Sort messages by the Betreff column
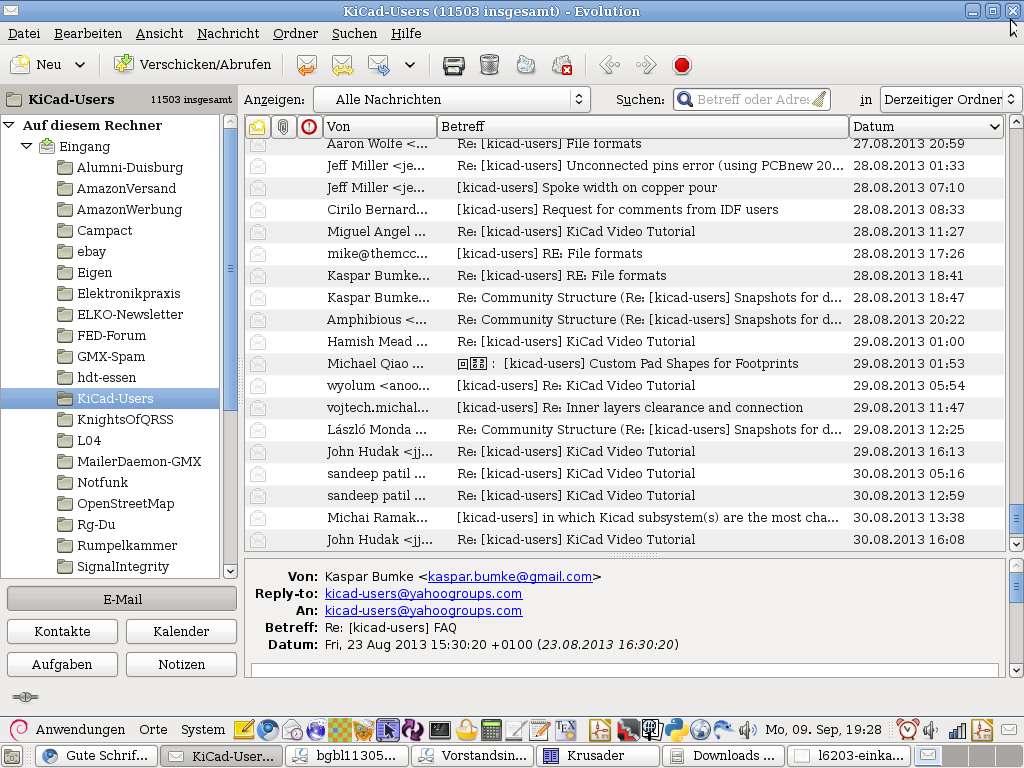 (642, 127)
